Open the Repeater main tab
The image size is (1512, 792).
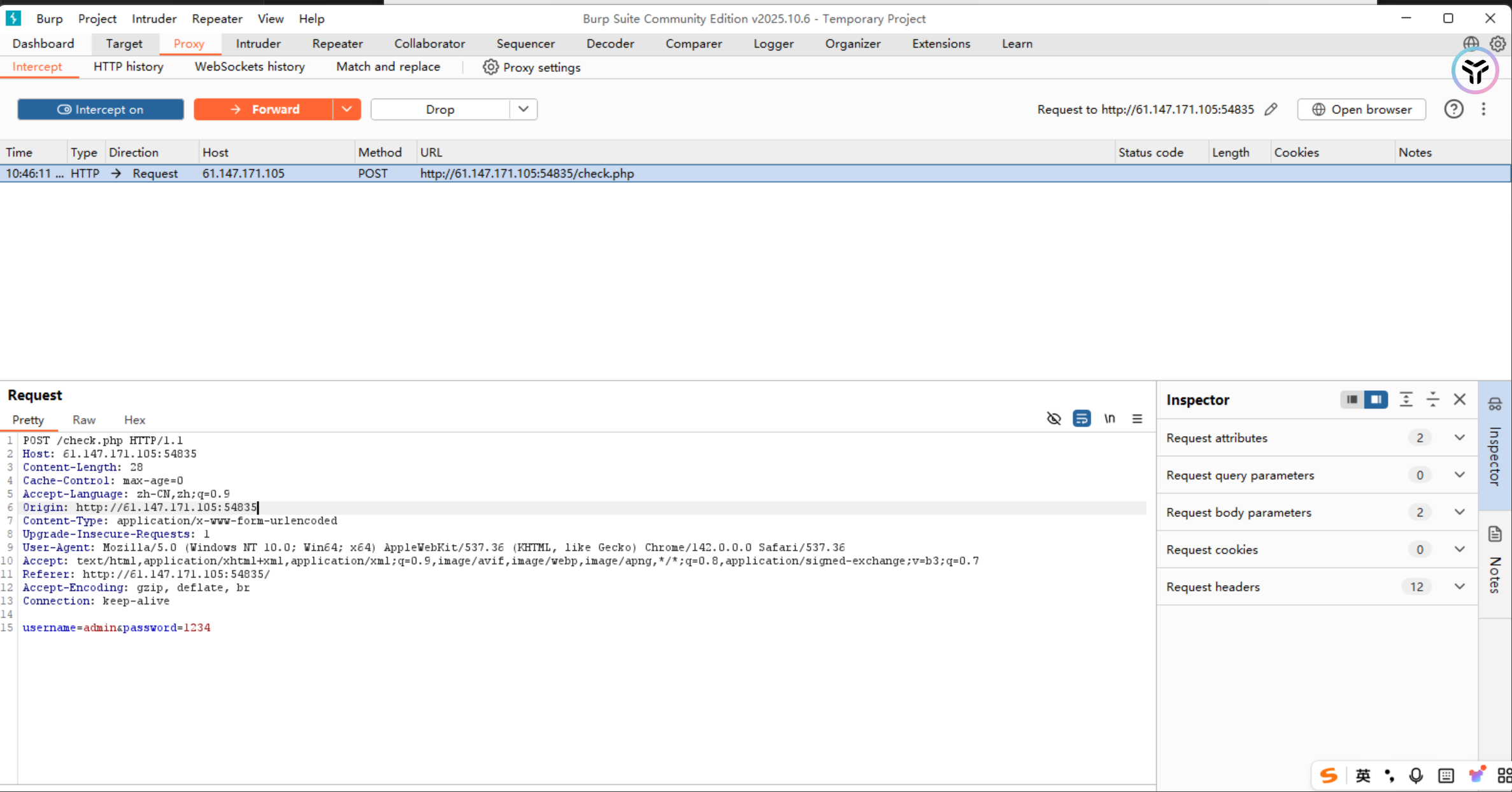[337, 43]
